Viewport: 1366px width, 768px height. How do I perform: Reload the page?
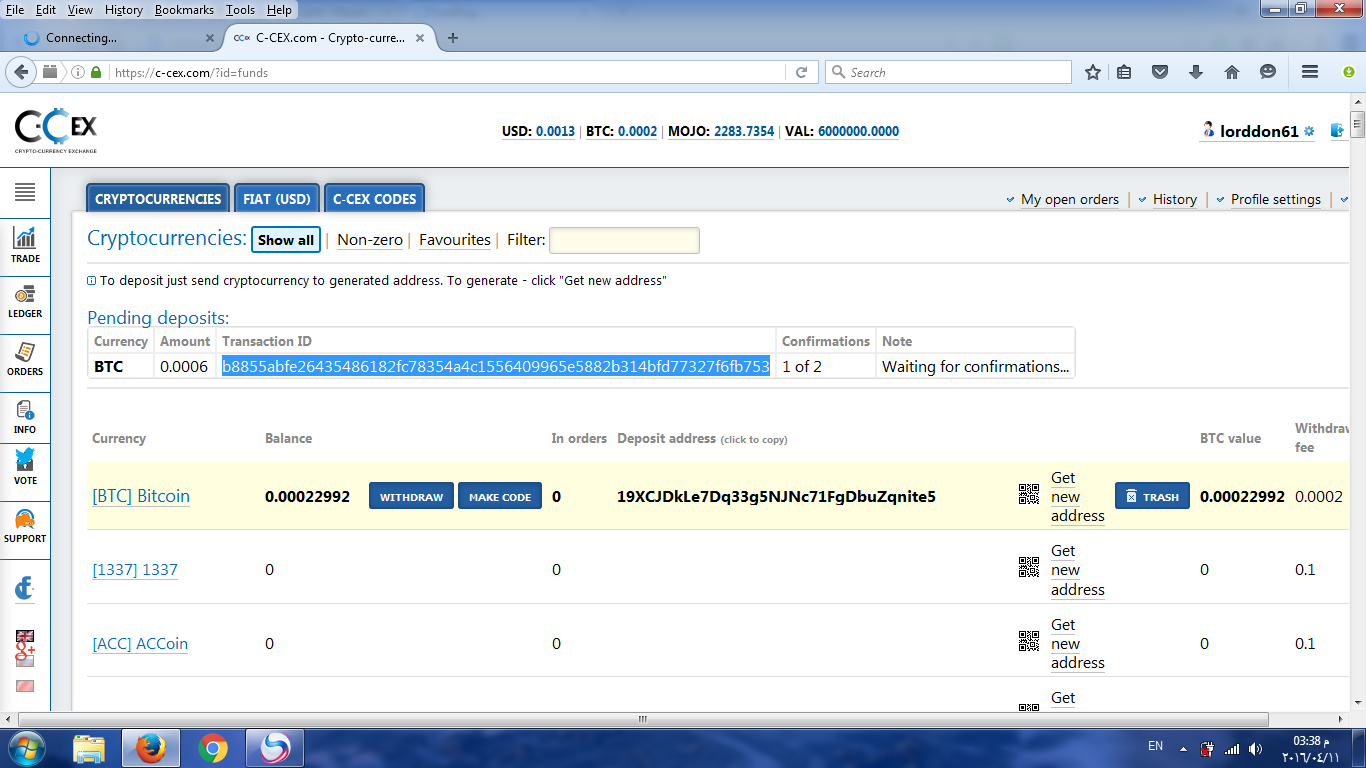click(x=801, y=72)
